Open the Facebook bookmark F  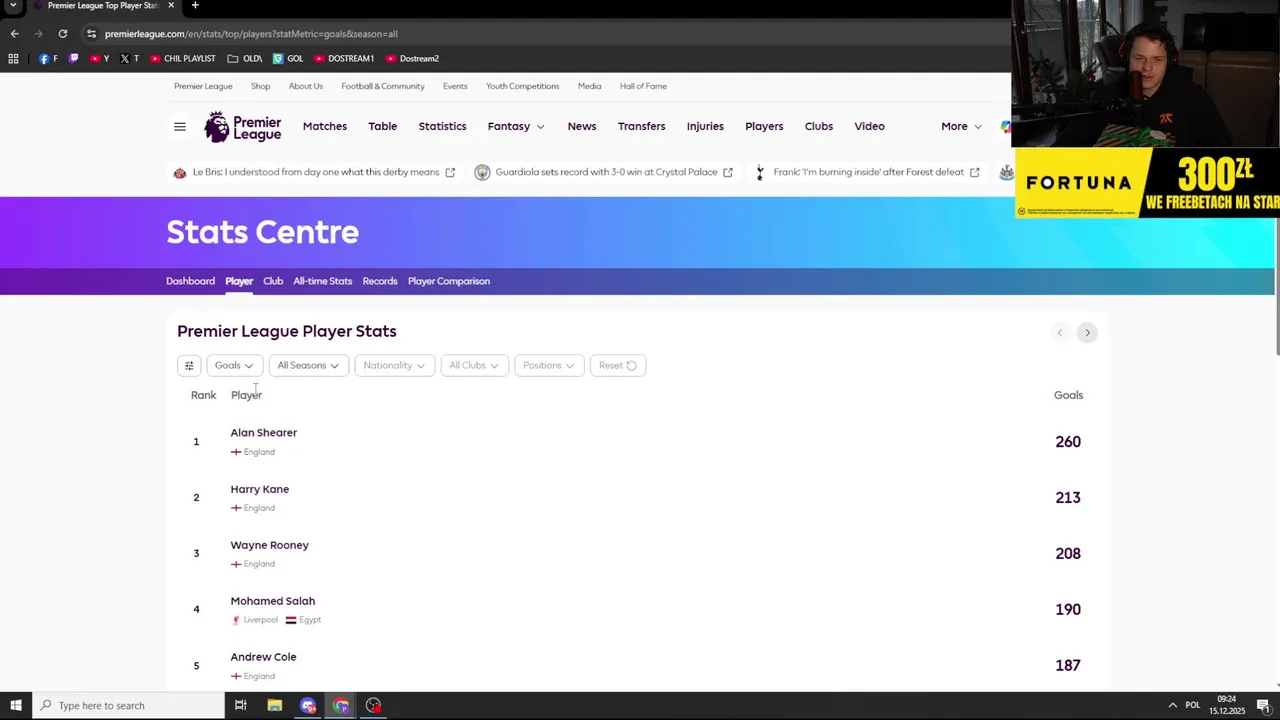[48, 59]
